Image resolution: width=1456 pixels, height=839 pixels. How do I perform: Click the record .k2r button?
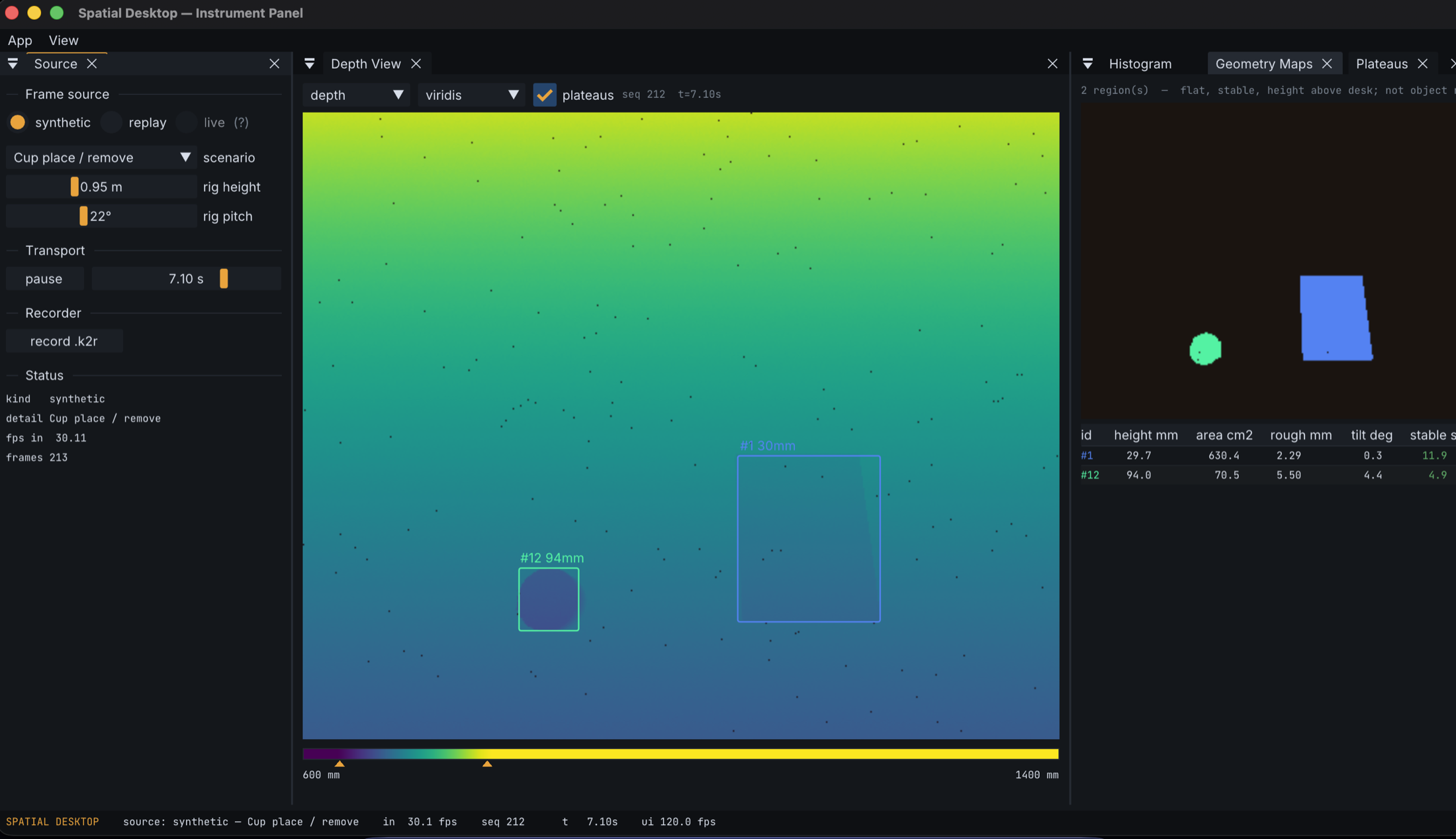[x=64, y=341]
